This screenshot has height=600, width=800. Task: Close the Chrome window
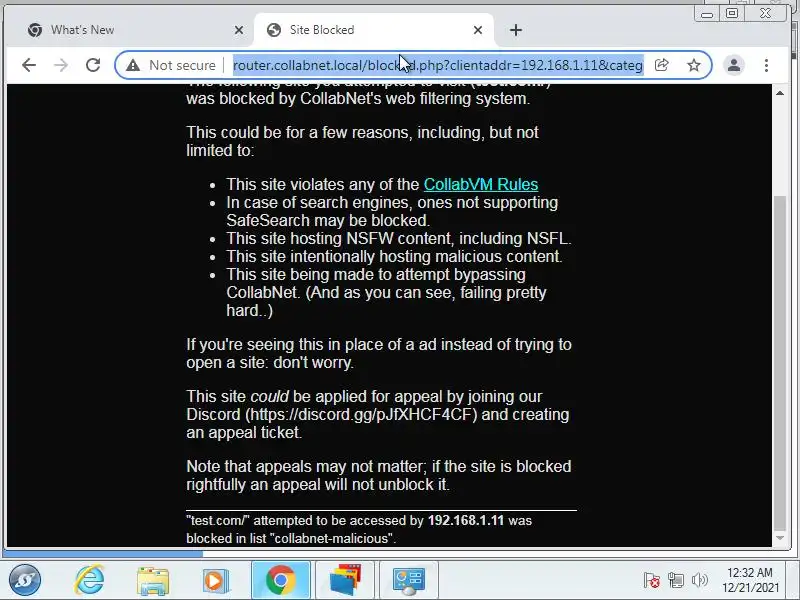(765, 13)
